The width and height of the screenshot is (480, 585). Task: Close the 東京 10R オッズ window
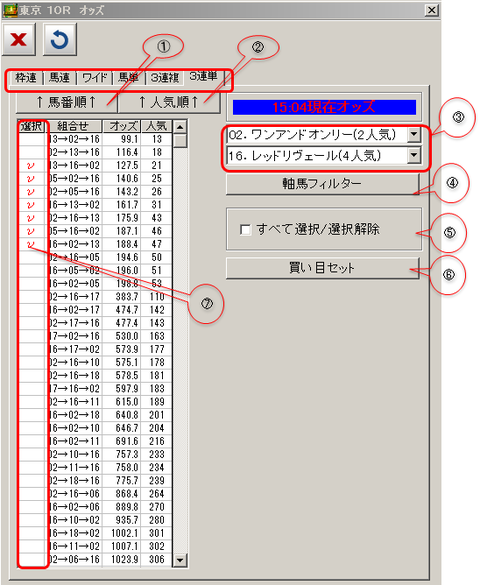[x=432, y=10]
